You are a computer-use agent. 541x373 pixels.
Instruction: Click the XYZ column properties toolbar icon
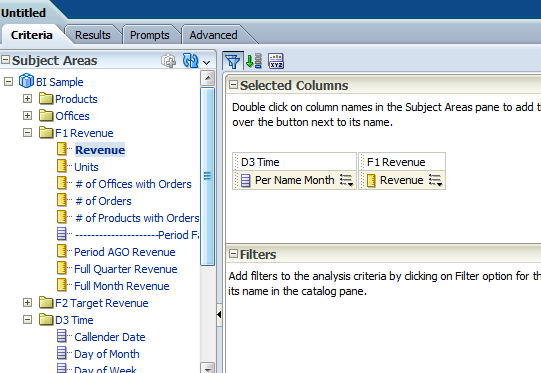(x=276, y=61)
